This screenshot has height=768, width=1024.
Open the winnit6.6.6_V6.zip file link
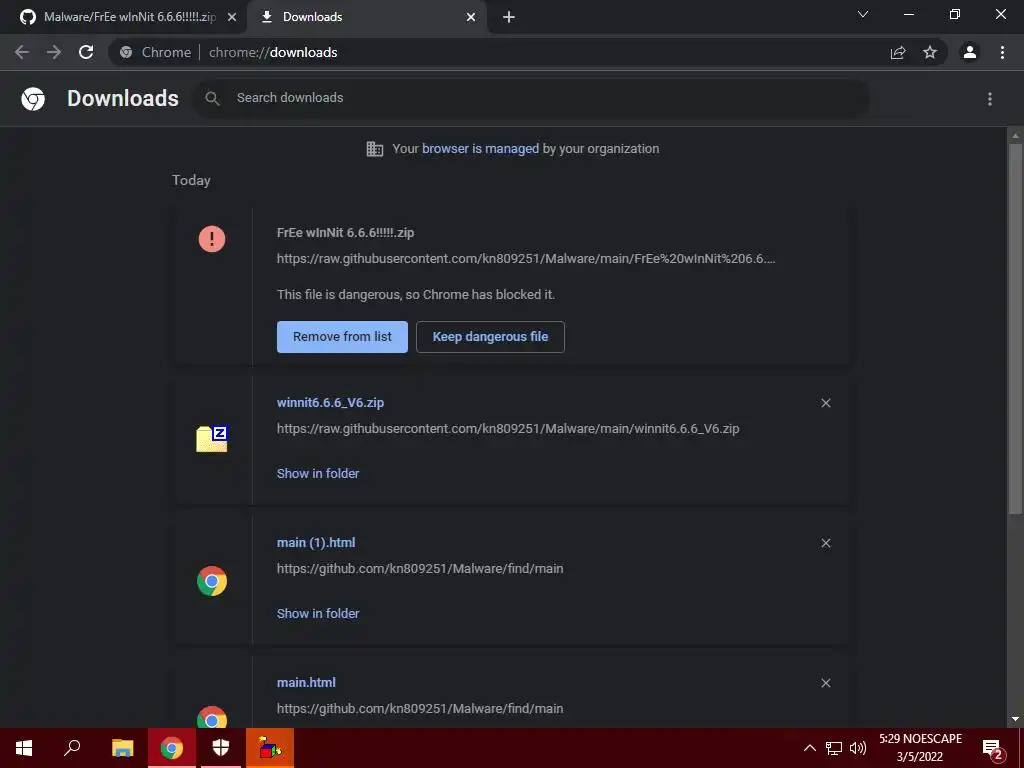330,402
